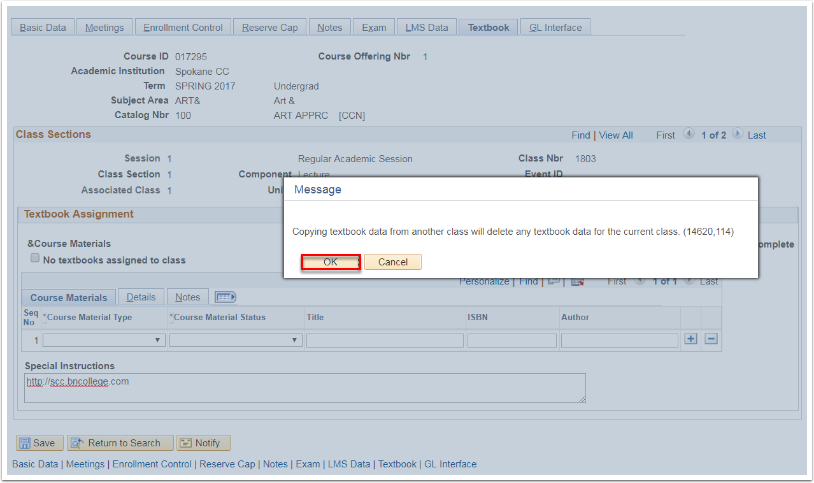Screen dimensions: 814x483
Task: Follow the bottom Exam link
Action: [308, 464]
